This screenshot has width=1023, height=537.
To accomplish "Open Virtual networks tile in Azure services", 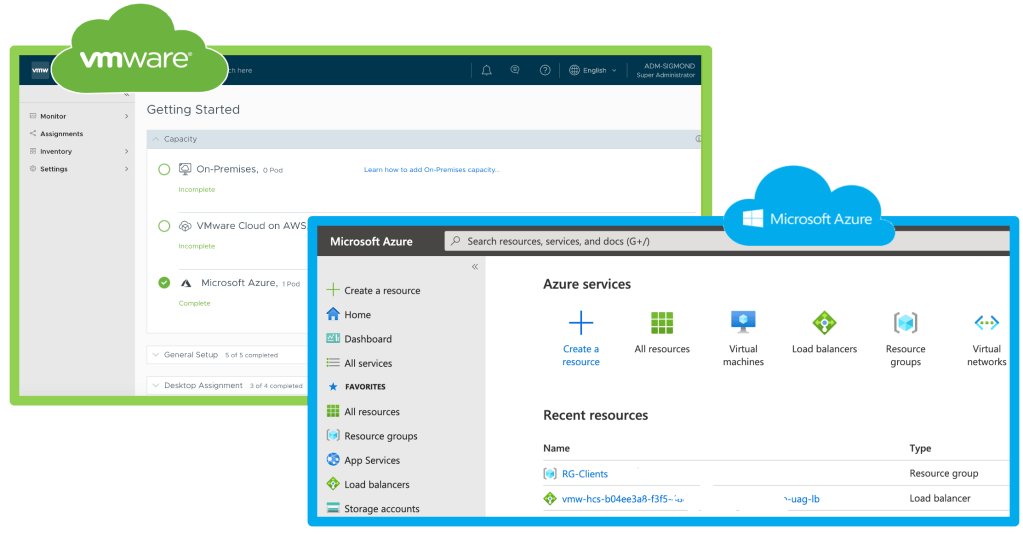I will (986, 338).
